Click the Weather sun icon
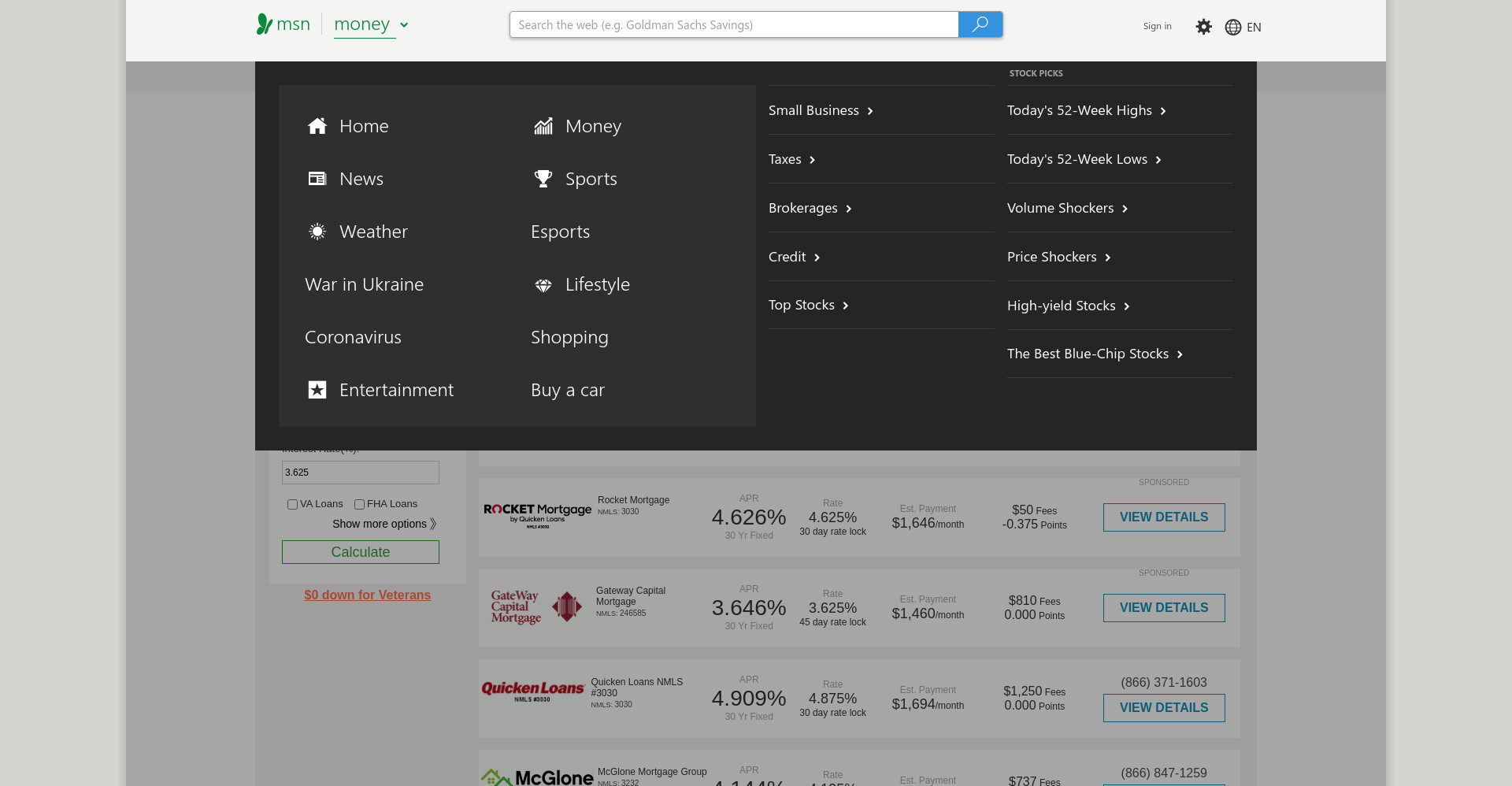 [317, 232]
